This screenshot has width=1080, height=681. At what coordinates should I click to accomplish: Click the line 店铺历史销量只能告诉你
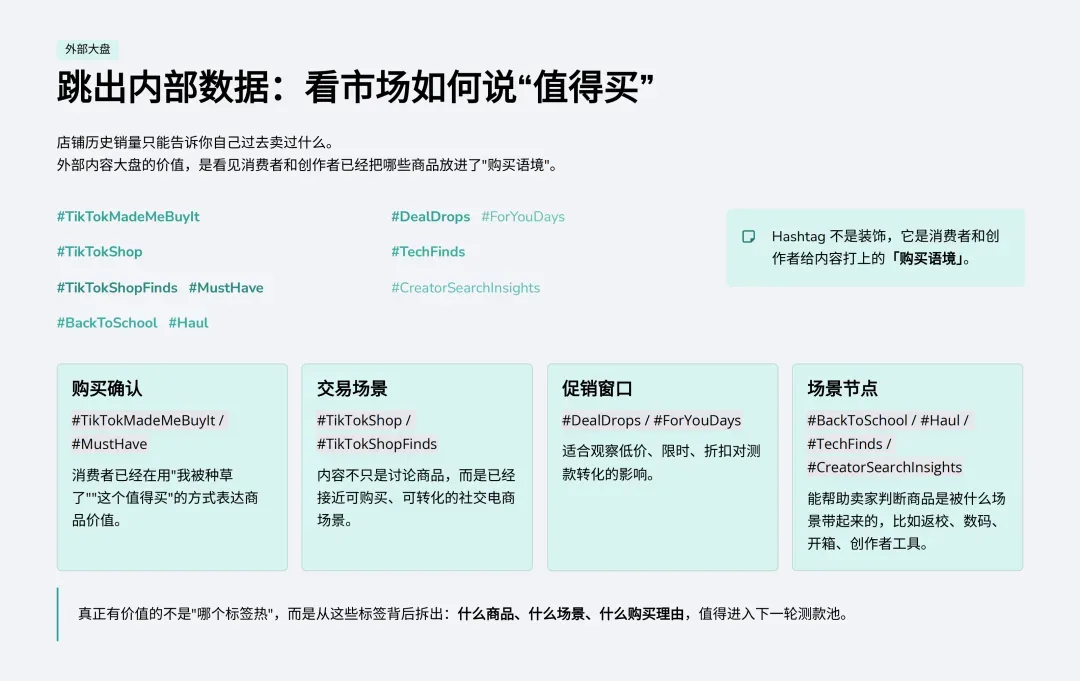(x=196, y=143)
